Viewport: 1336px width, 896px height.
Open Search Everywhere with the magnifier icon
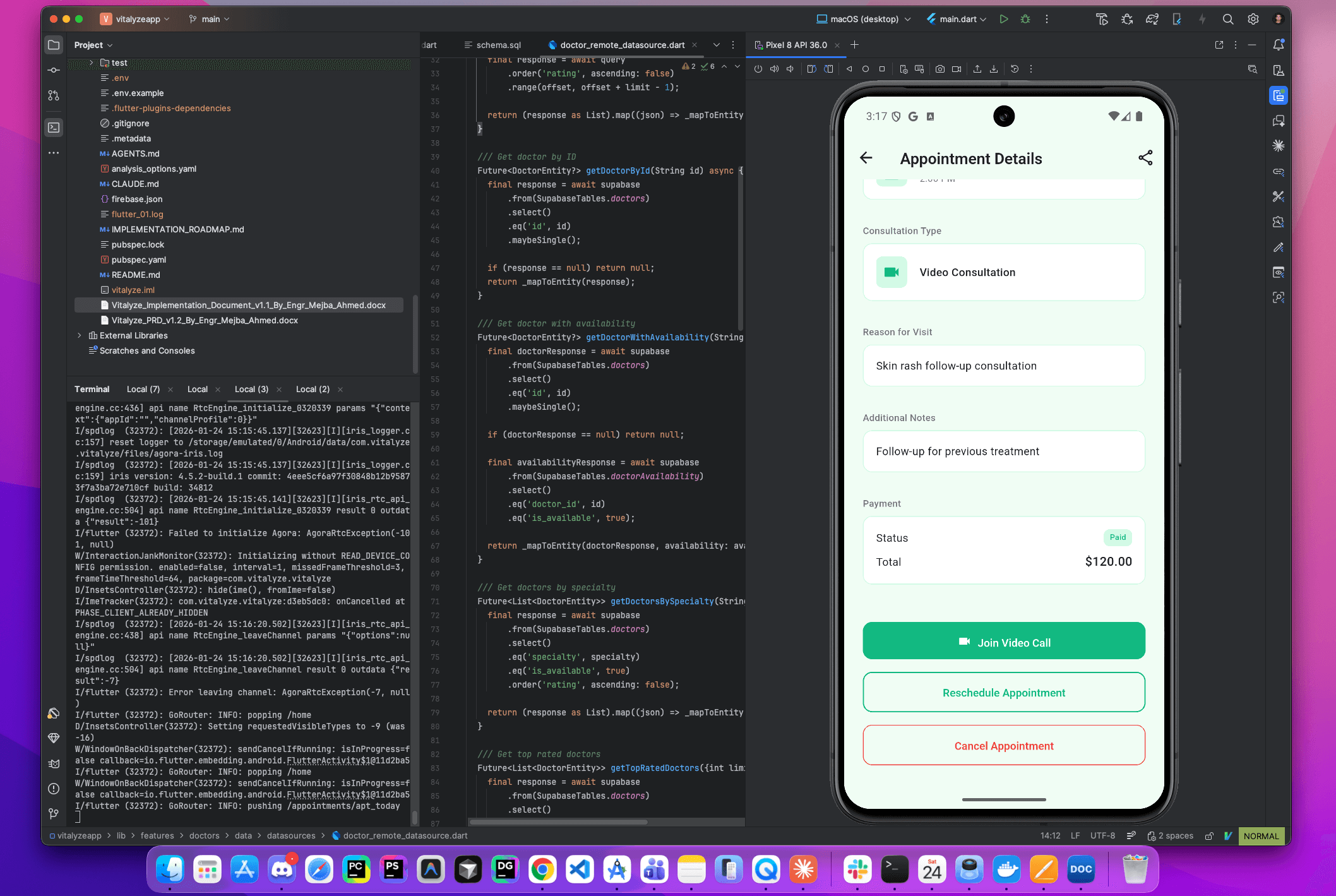pyautogui.click(x=1228, y=19)
